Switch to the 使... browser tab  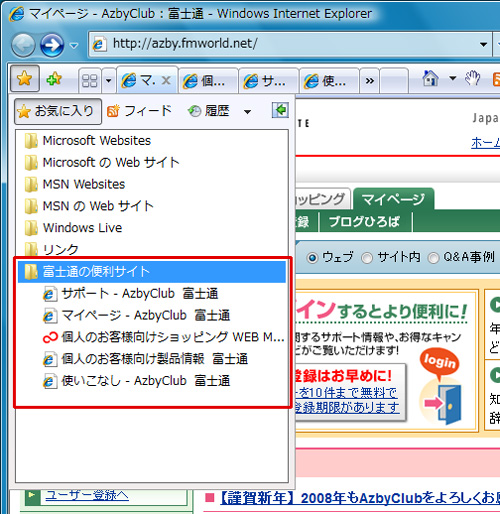(x=329, y=81)
